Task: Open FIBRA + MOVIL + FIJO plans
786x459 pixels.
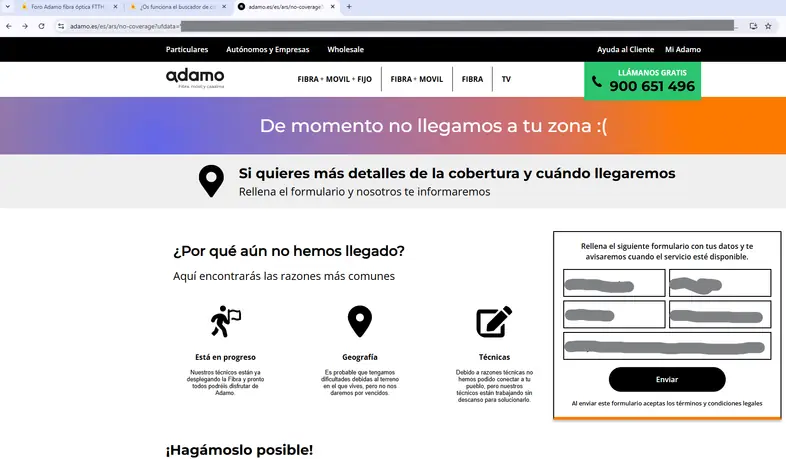Action: (x=334, y=79)
